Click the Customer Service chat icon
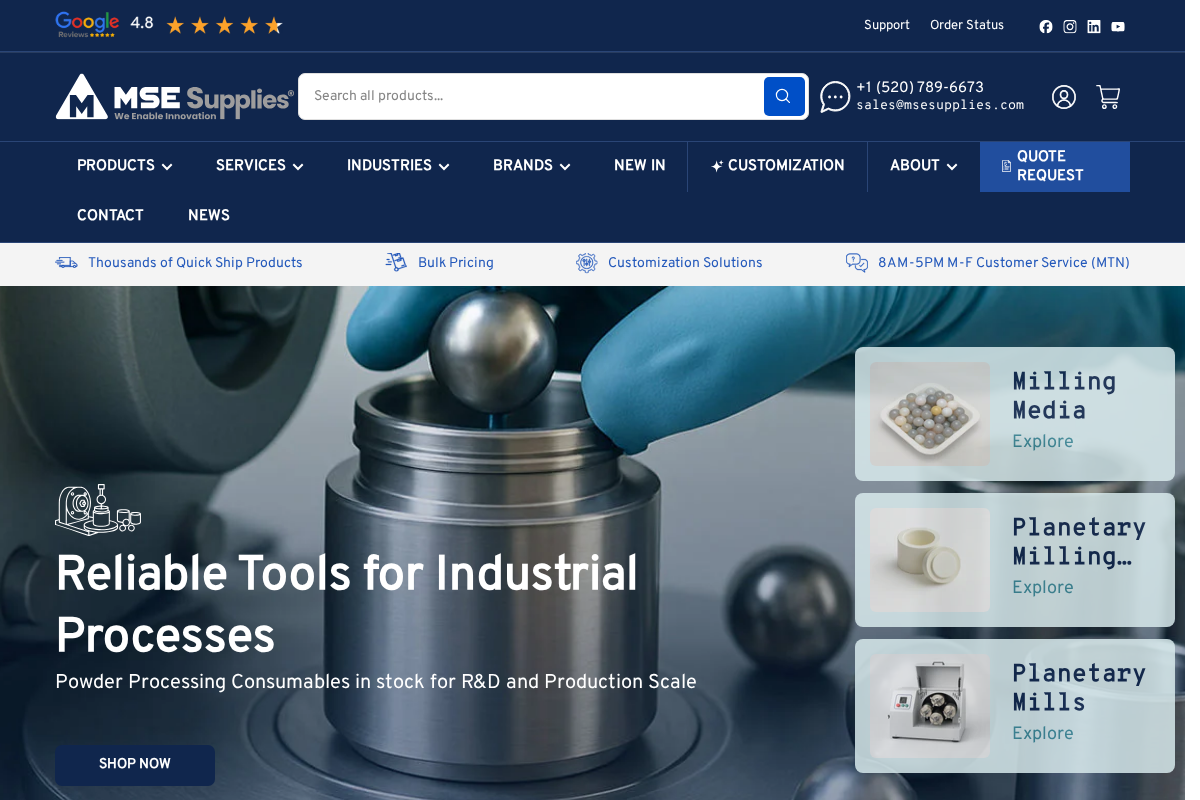Viewport: 1200px width, 800px height. click(856, 262)
